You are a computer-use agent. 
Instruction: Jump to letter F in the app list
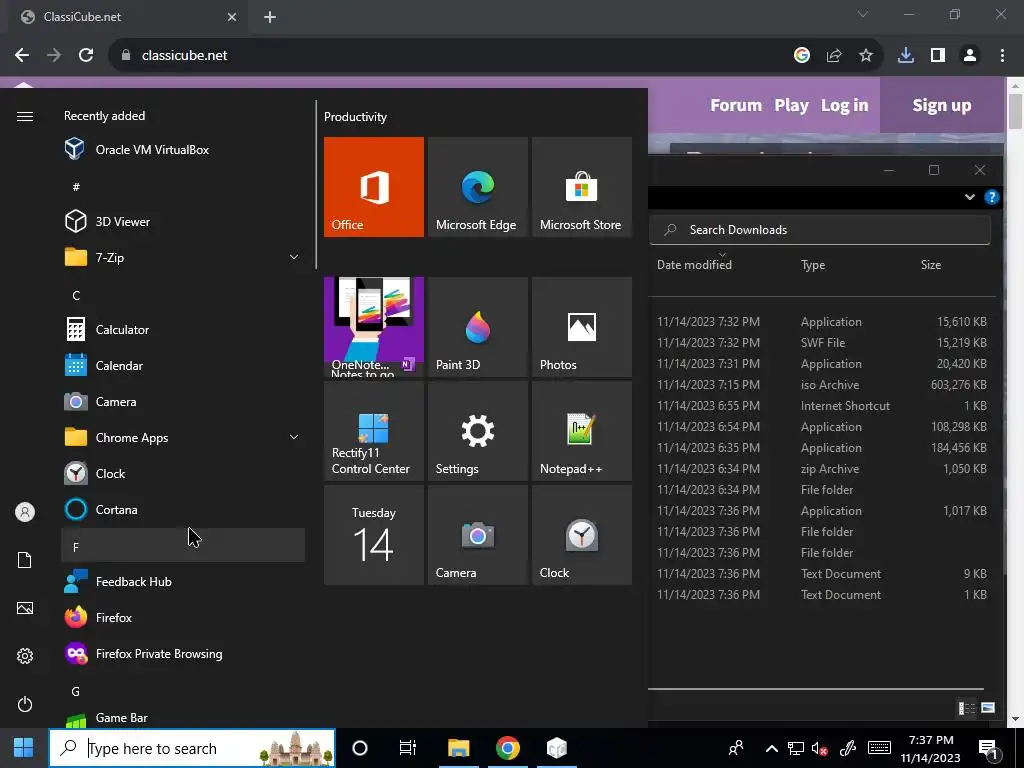[x=183, y=547]
